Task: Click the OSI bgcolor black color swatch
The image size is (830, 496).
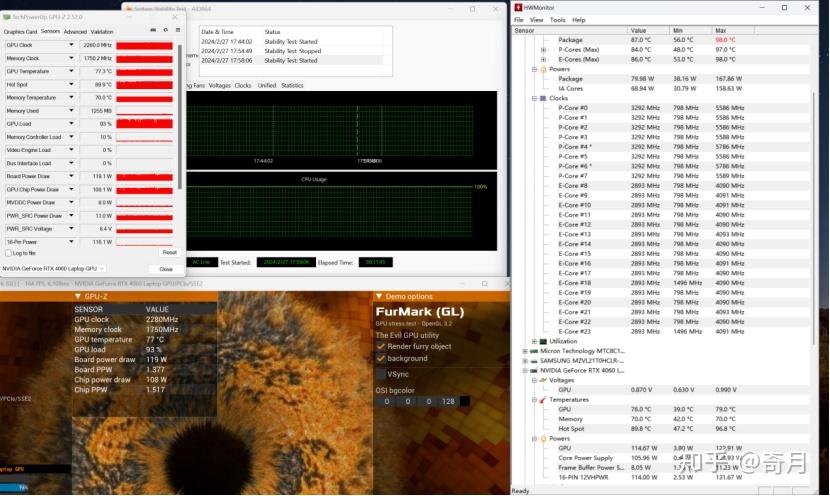Action: (x=465, y=401)
